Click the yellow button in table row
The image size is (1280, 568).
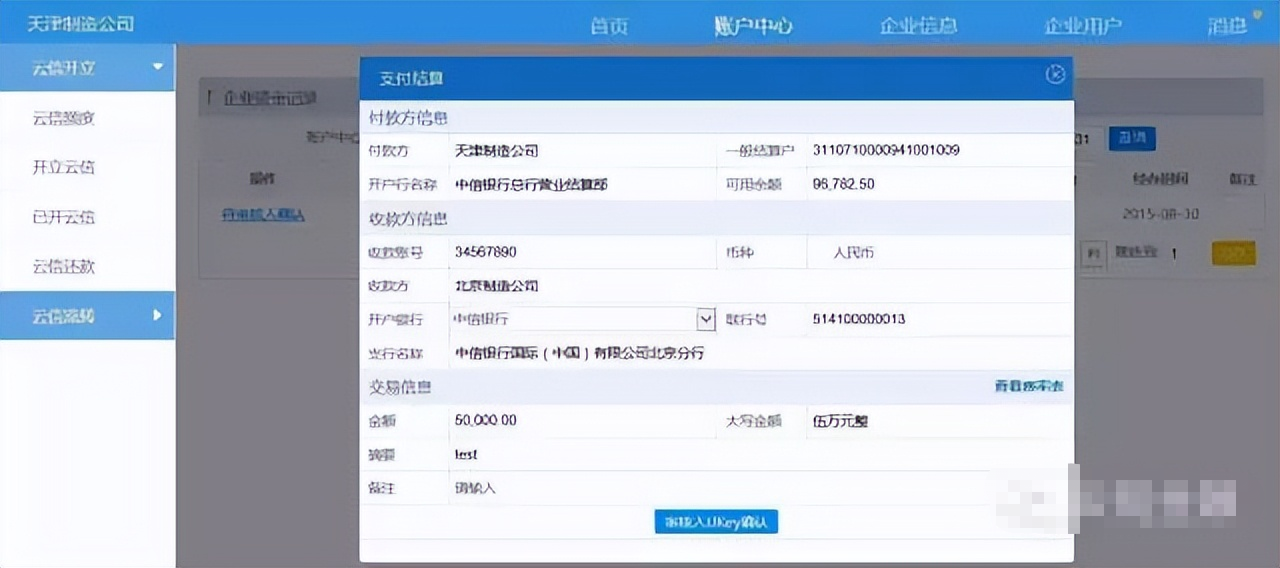pyautogui.click(x=1233, y=254)
